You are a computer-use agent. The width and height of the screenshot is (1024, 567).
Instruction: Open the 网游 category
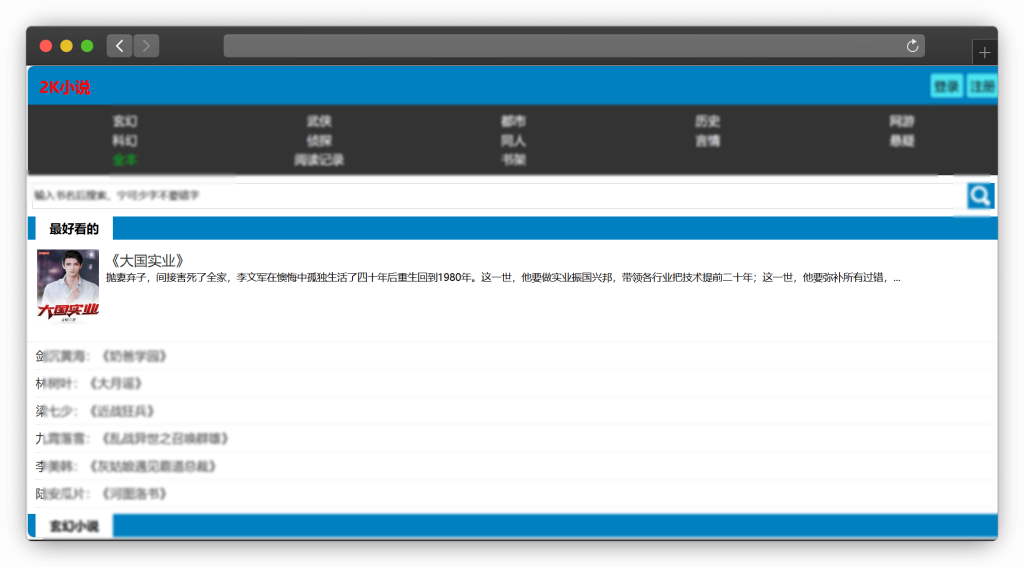click(902, 121)
